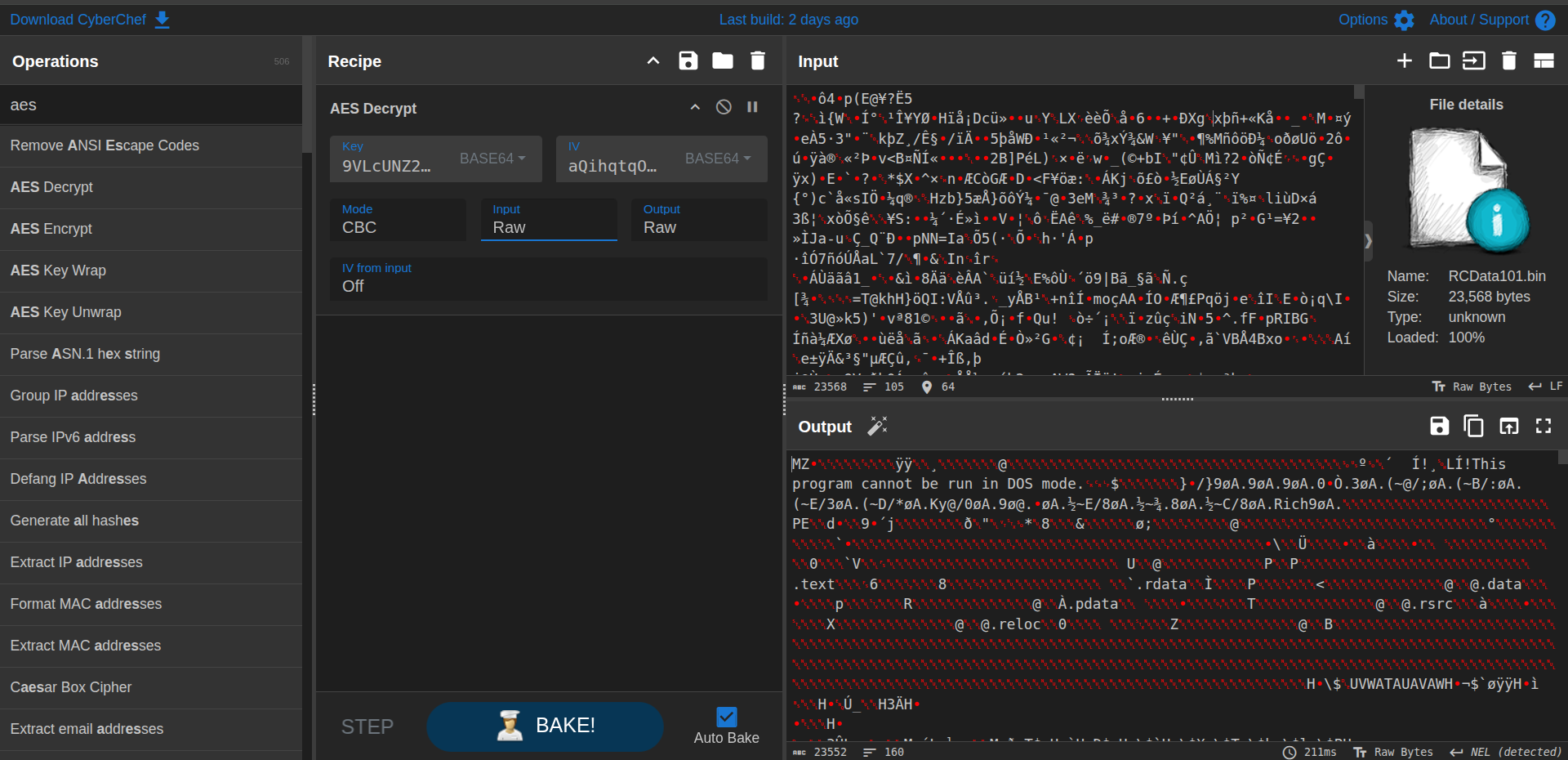The image size is (1568, 760).
Task: Load a recipe using the folder icon
Action: tap(723, 60)
